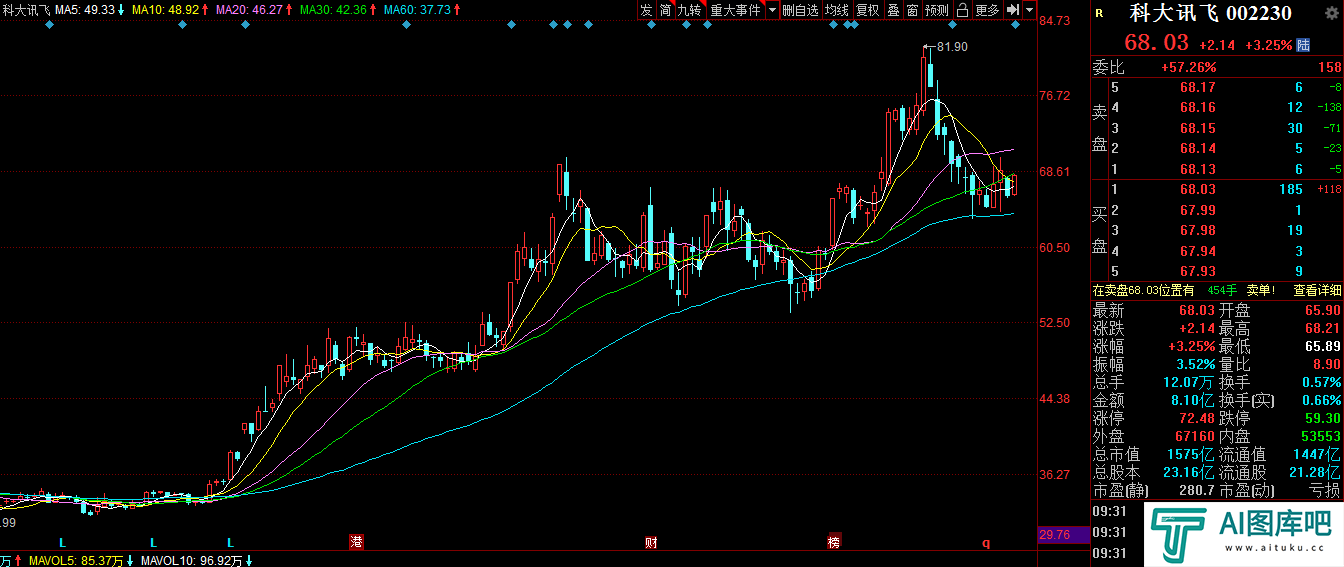This screenshot has height=567, width=1344.
Task: Open the 预测 forecast tool
Action: (936, 10)
